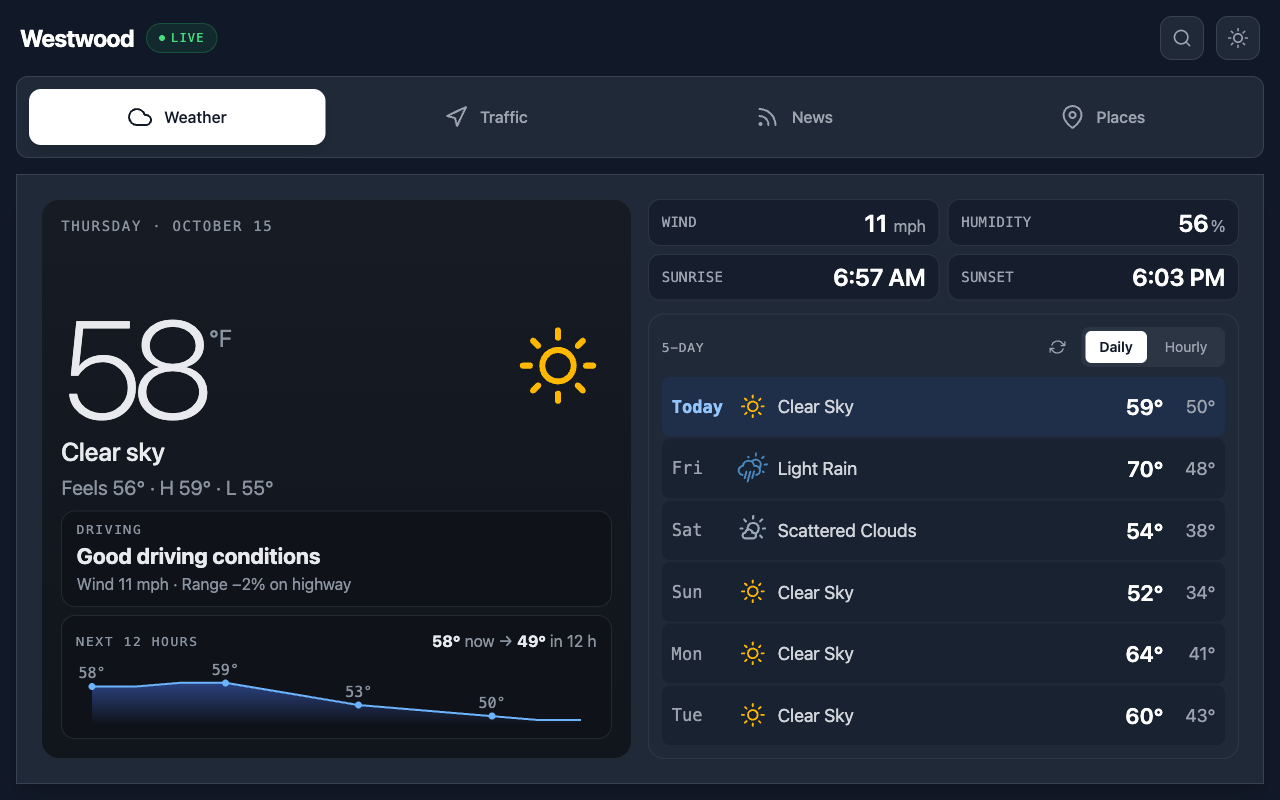The width and height of the screenshot is (1280, 800).
Task: Click the Humidity 56% card
Action: [1093, 223]
